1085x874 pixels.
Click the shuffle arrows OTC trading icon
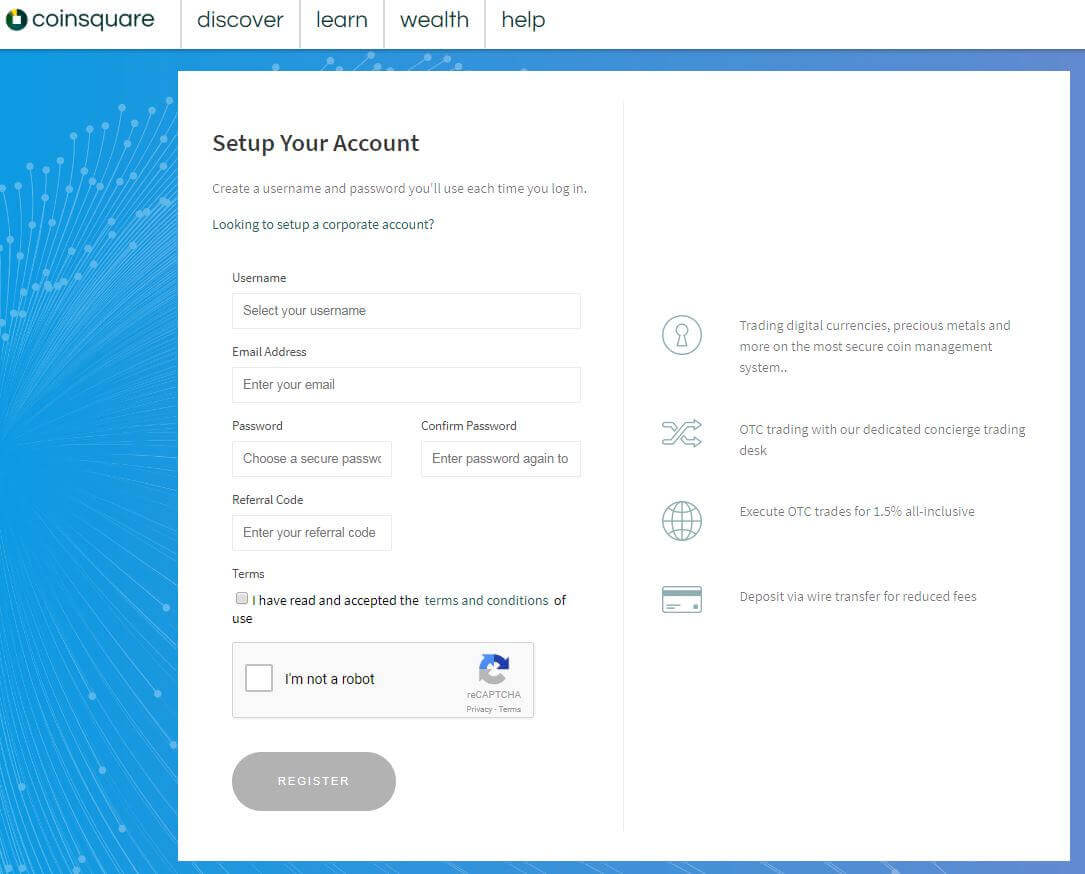click(682, 433)
